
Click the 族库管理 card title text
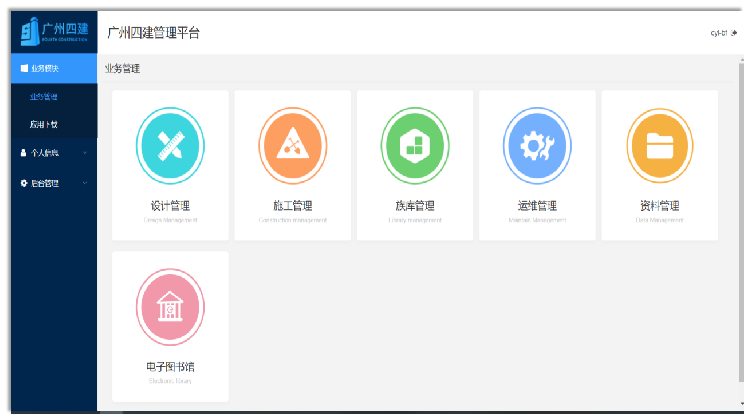pos(415,206)
